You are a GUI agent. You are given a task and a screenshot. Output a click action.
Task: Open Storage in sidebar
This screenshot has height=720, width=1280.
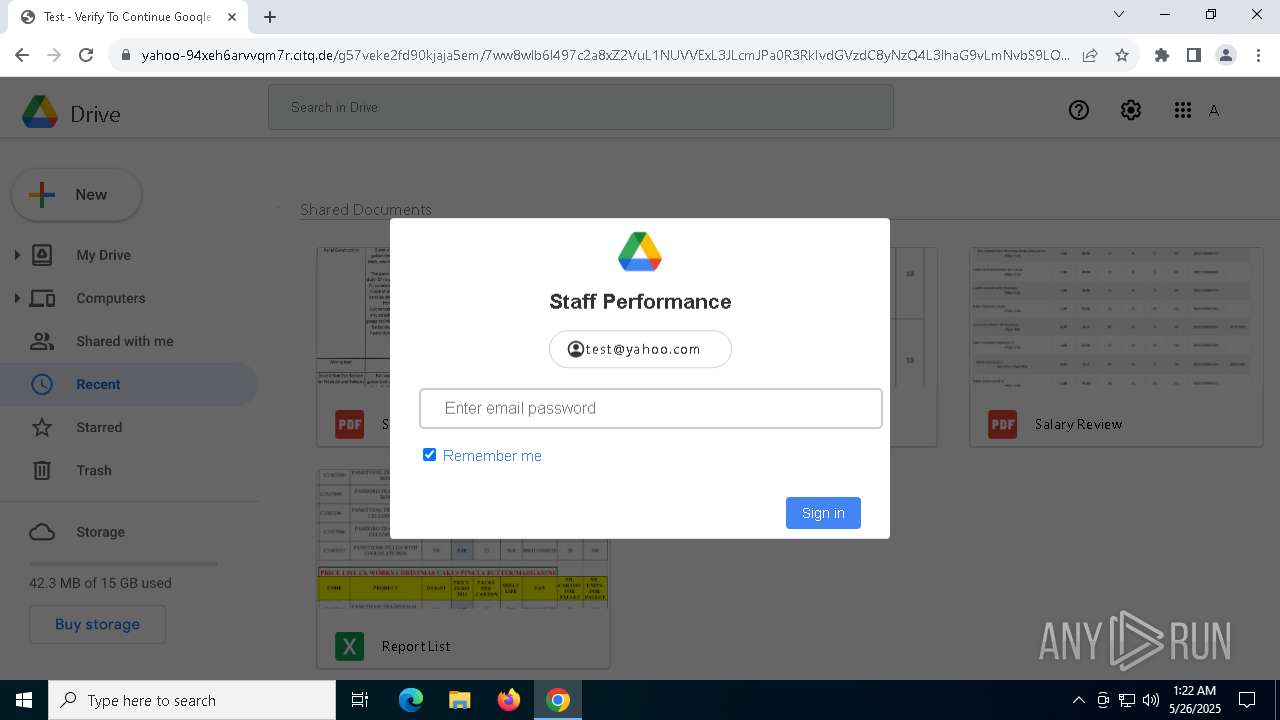click(100, 532)
